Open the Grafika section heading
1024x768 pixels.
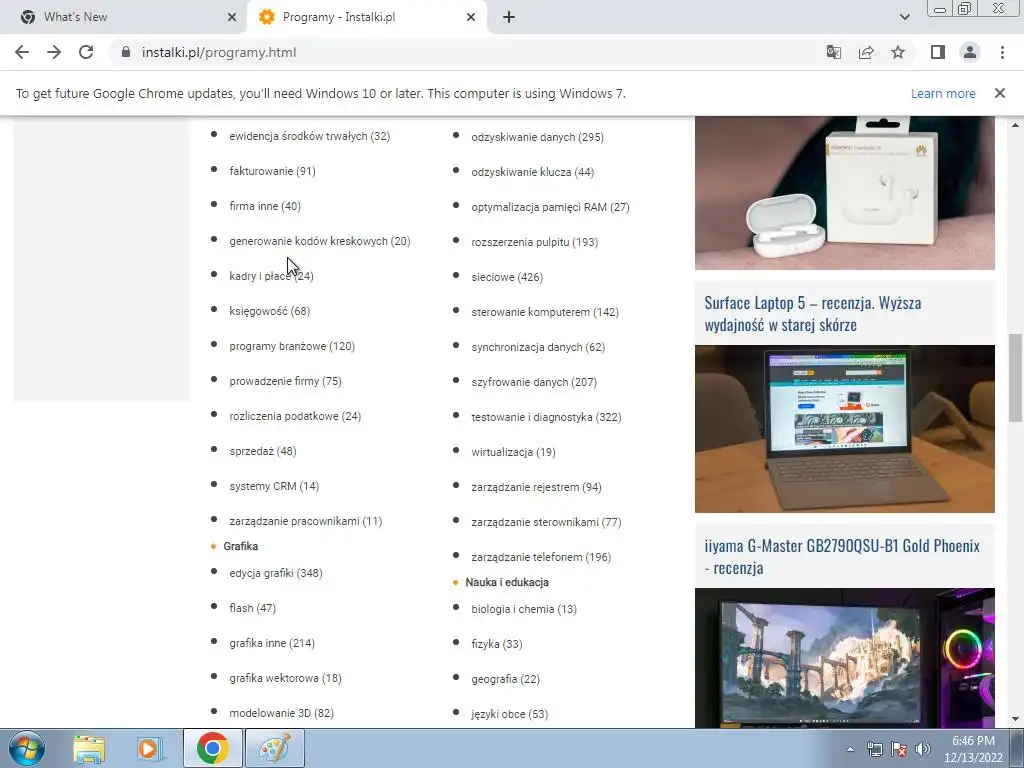pyautogui.click(x=240, y=546)
